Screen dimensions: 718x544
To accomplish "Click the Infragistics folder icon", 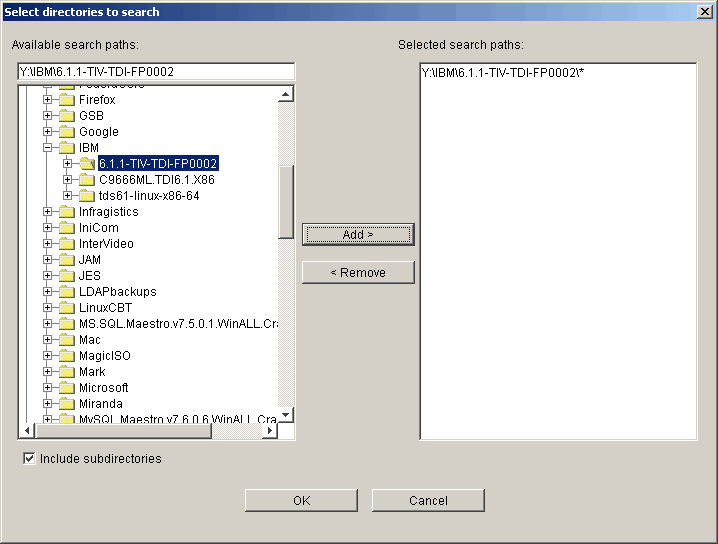I will tap(67, 212).
